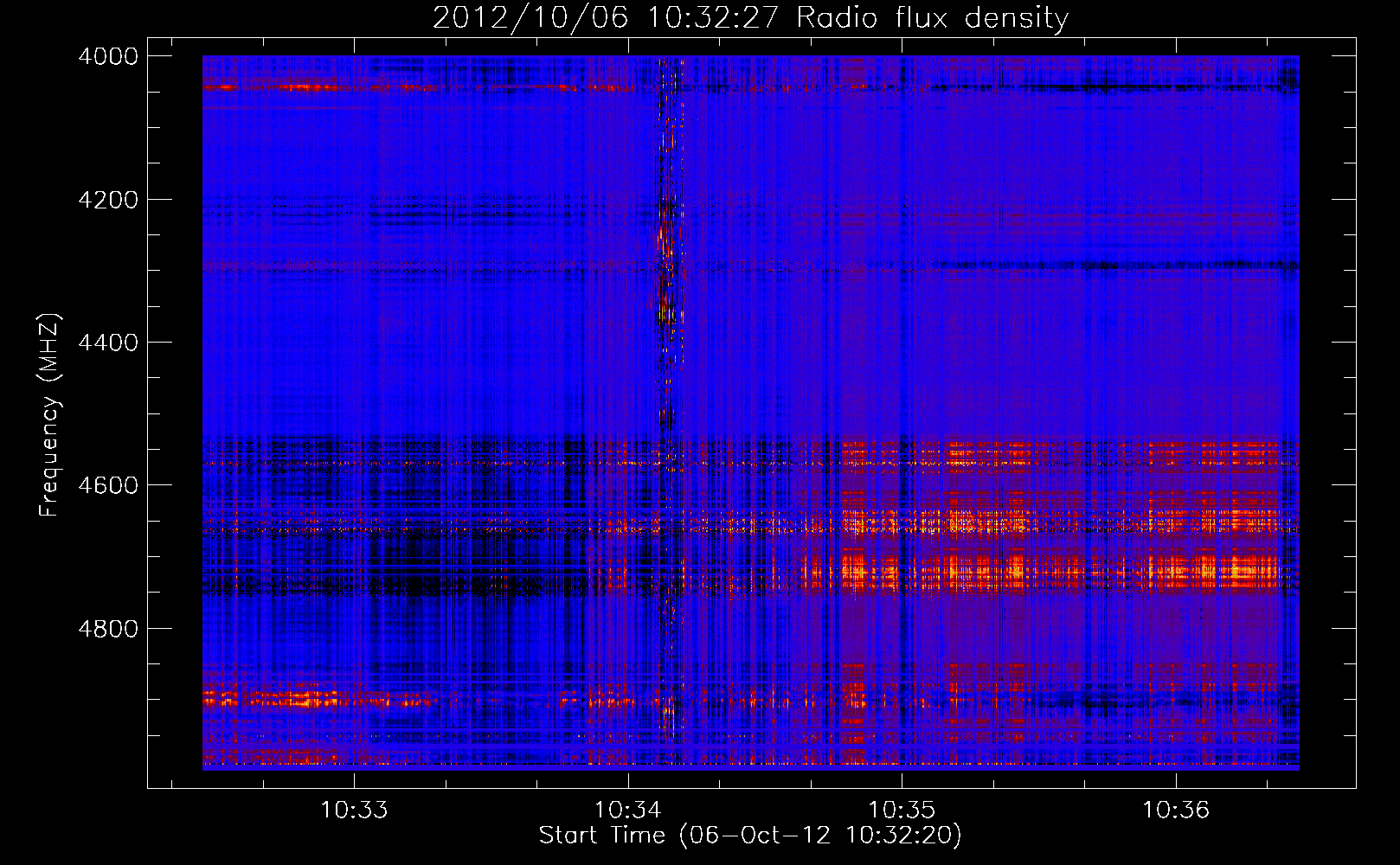Click the 'Start Time (06-Oct-12 10:32:20)' axis title
1400x865 pixels.
coord(750,836)
